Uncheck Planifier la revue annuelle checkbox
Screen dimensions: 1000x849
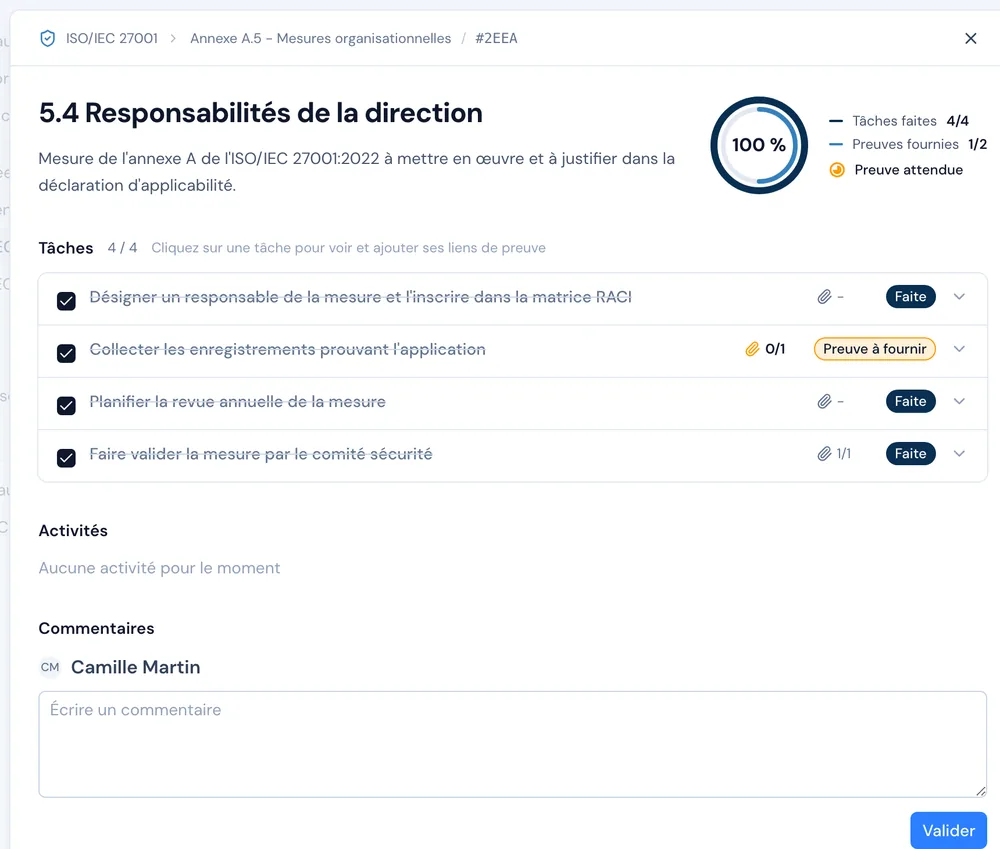pos(66,405)
